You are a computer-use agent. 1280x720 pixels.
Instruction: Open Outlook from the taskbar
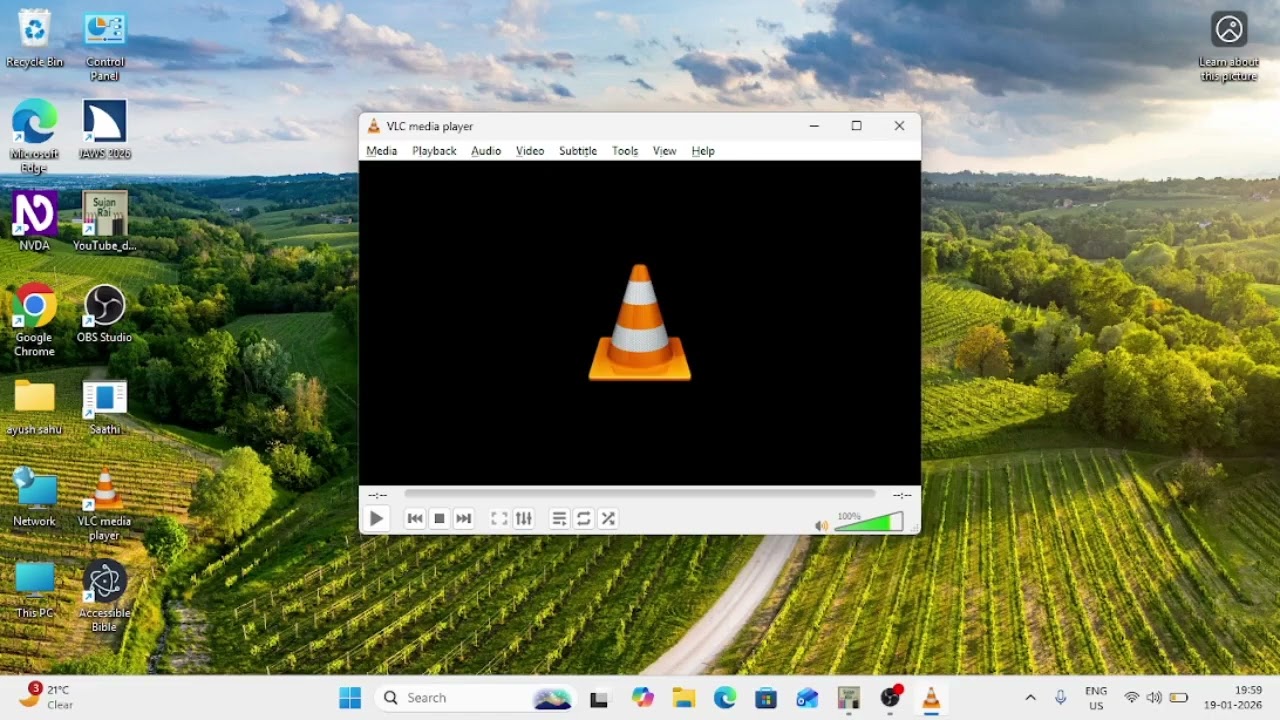pos(807,698)
